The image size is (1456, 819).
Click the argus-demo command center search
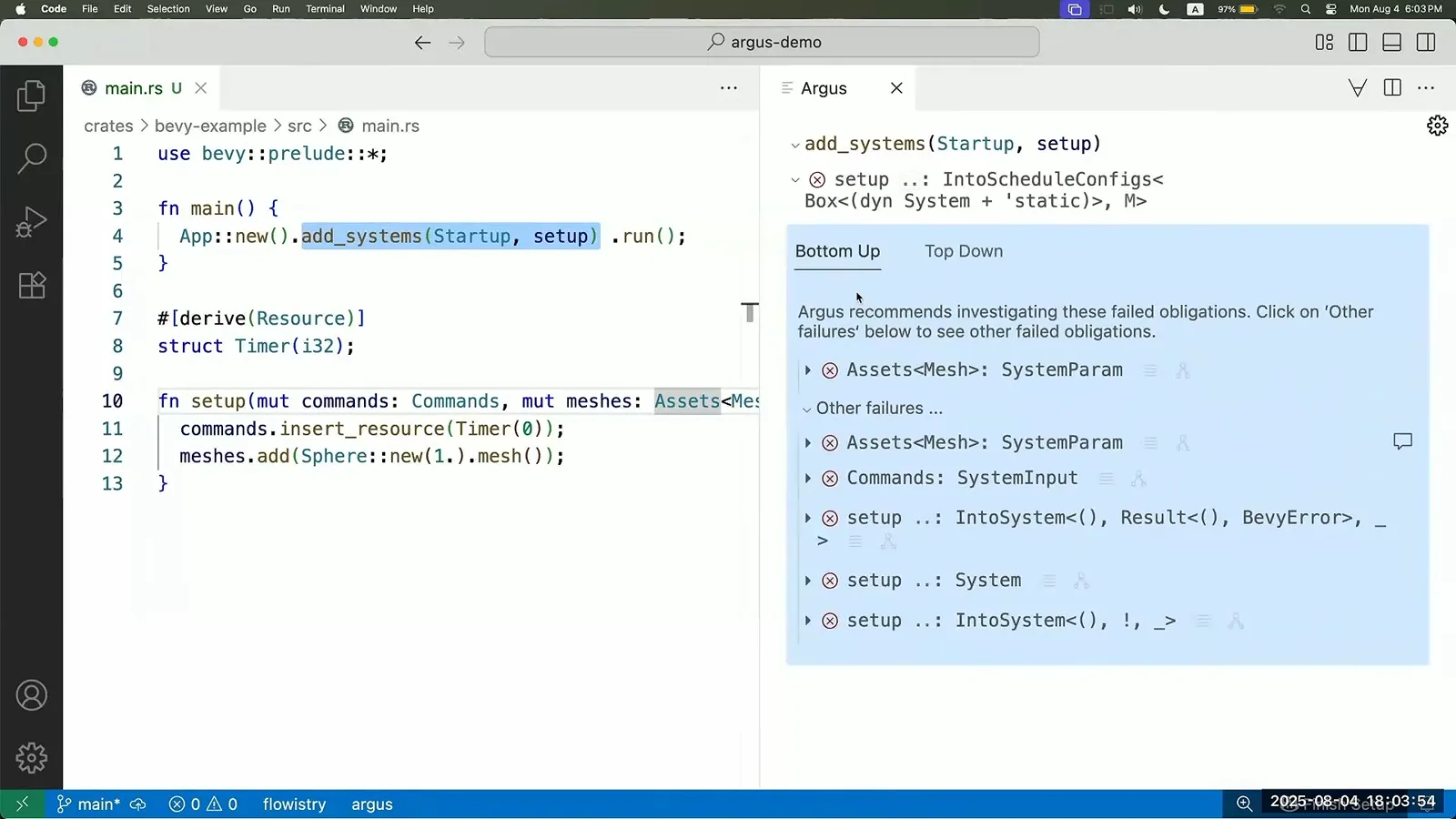tap(762, 42)
